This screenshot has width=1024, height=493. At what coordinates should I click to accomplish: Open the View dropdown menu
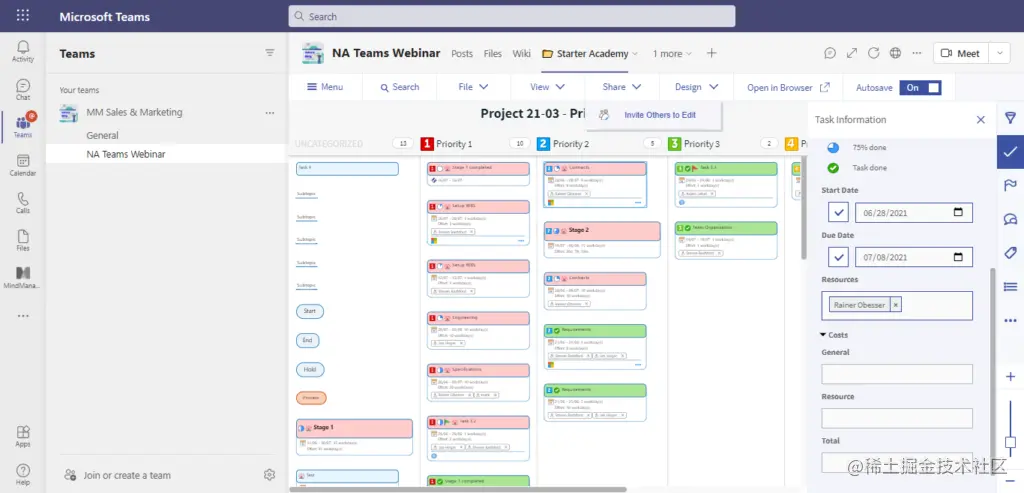547,87
